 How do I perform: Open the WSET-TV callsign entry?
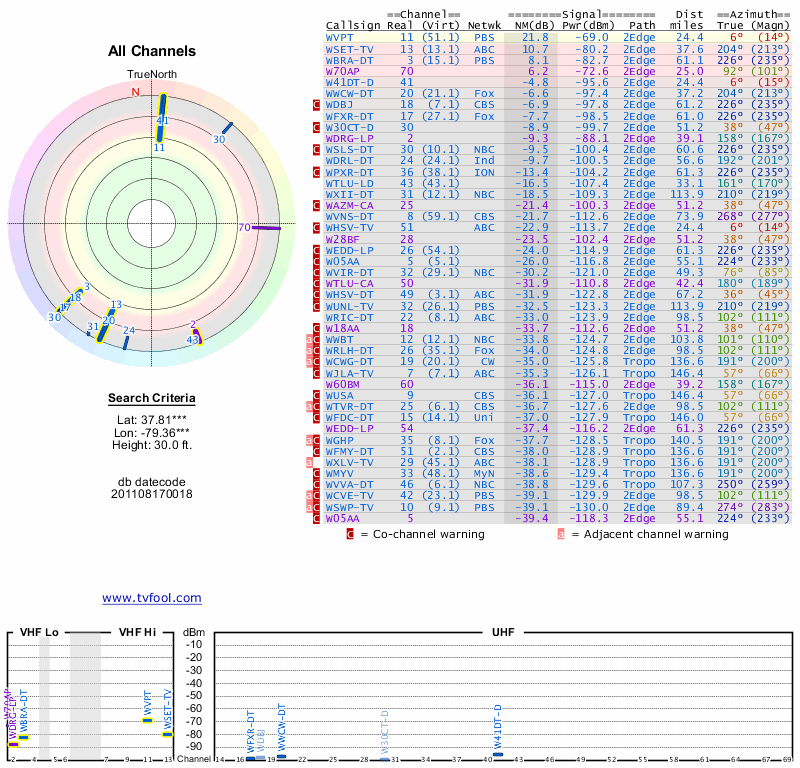[x=350, y=48]
